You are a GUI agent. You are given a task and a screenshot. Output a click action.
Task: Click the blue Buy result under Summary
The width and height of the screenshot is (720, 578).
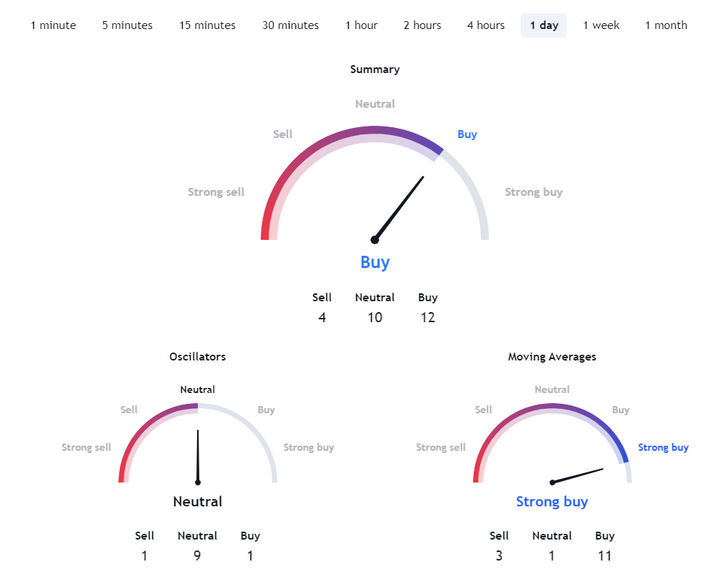(375, 262)
